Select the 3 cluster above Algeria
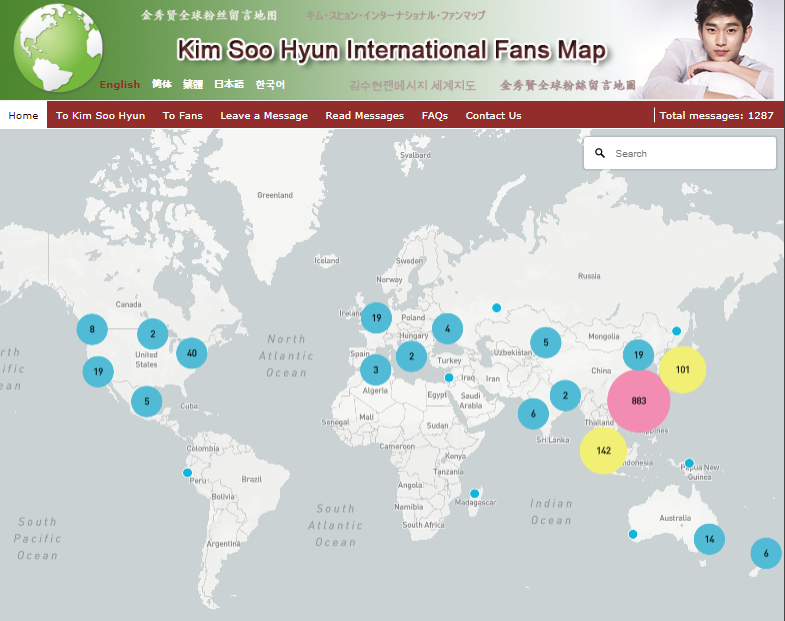This screenshot has width=785, height=621. 375,370
